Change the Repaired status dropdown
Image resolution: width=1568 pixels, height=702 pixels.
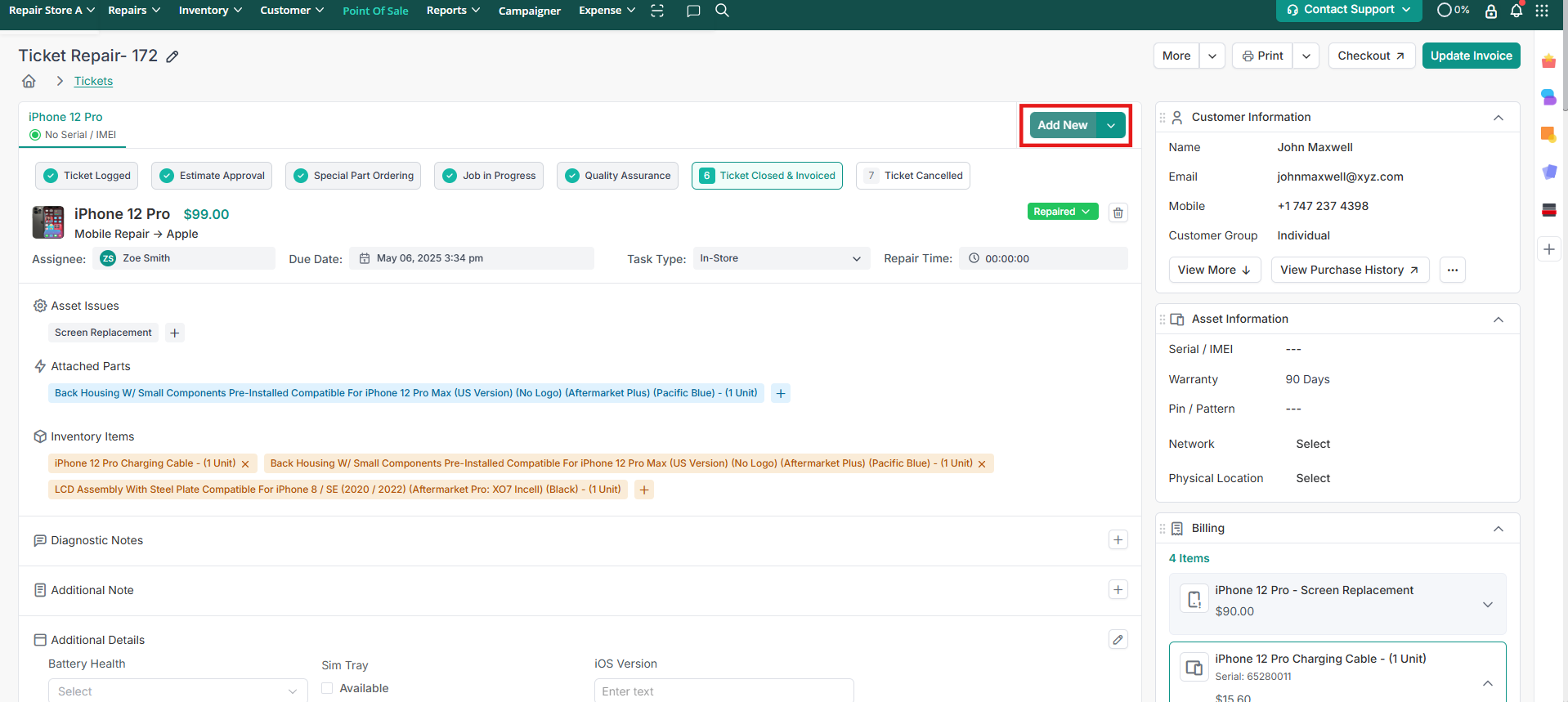(1063, 212)
